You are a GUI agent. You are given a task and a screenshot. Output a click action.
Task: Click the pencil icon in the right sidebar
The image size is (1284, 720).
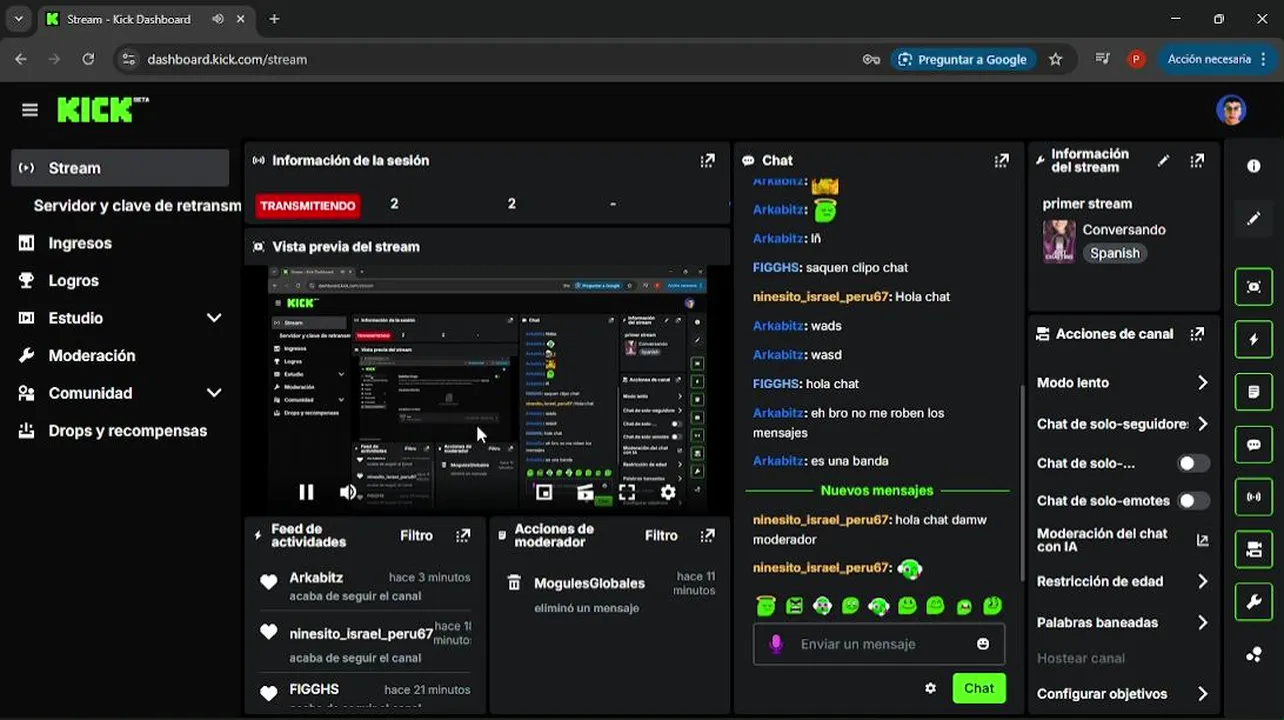1254,218
